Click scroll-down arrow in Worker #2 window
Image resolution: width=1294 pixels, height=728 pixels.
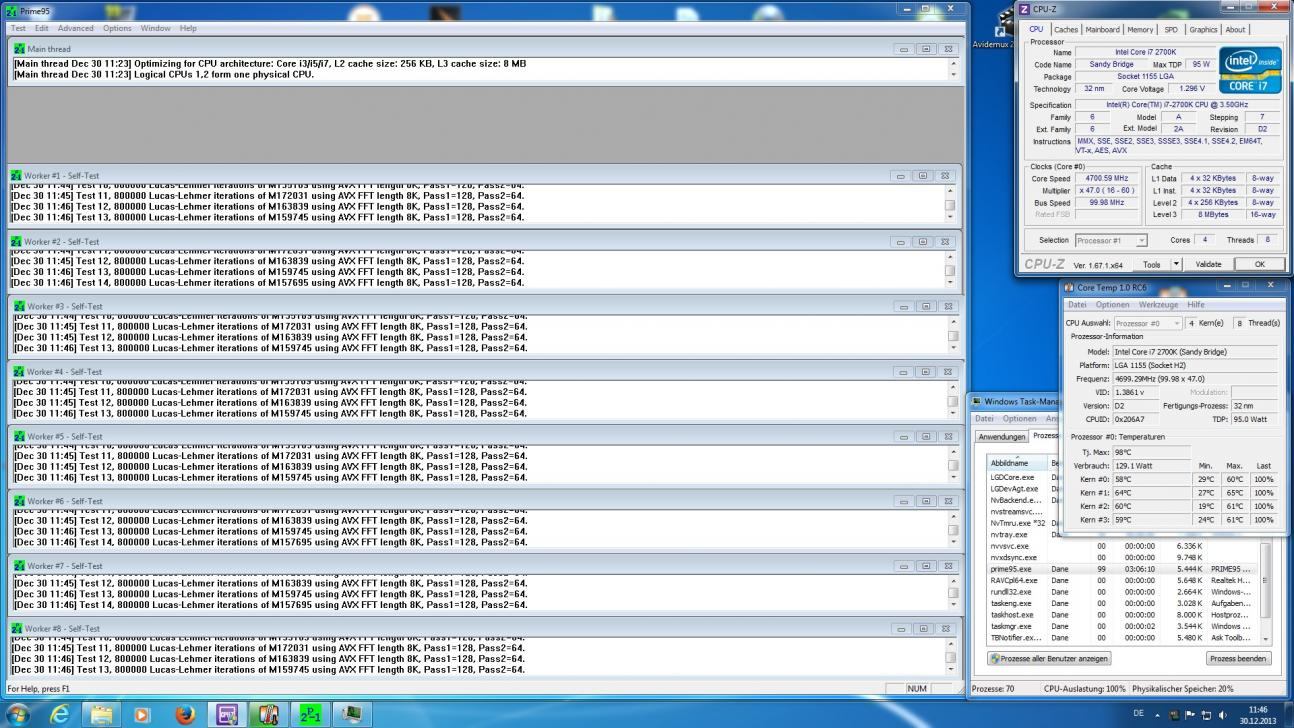(949, 283)
